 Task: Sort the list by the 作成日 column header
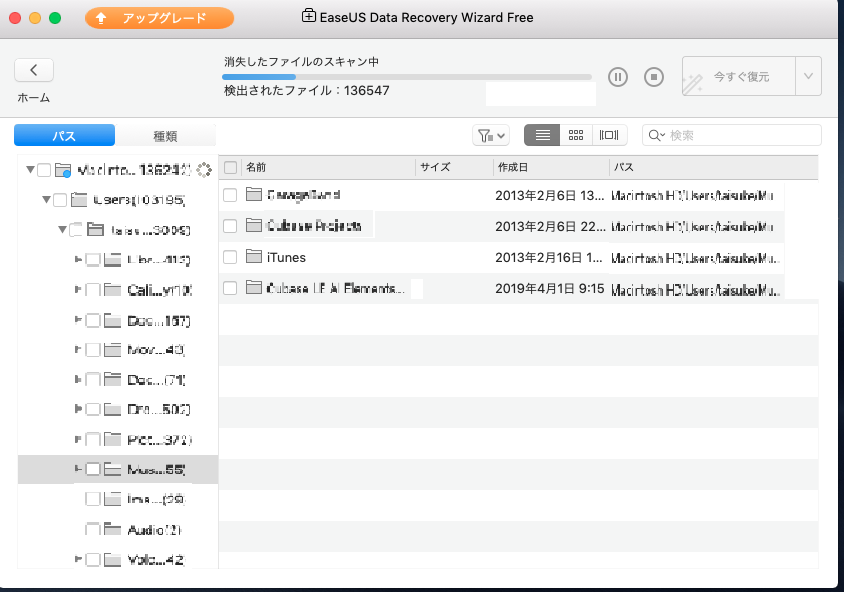551,167
